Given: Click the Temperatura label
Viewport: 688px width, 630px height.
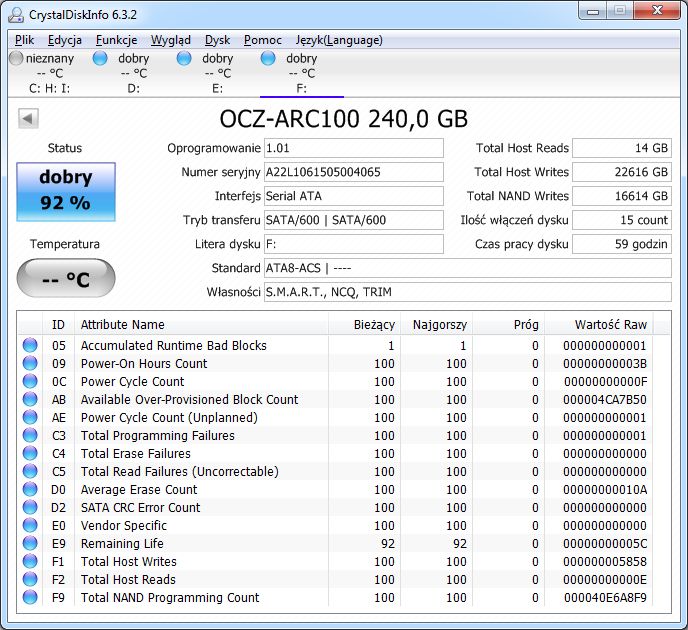Looking at the screenshot, I should tap(65, 244).
